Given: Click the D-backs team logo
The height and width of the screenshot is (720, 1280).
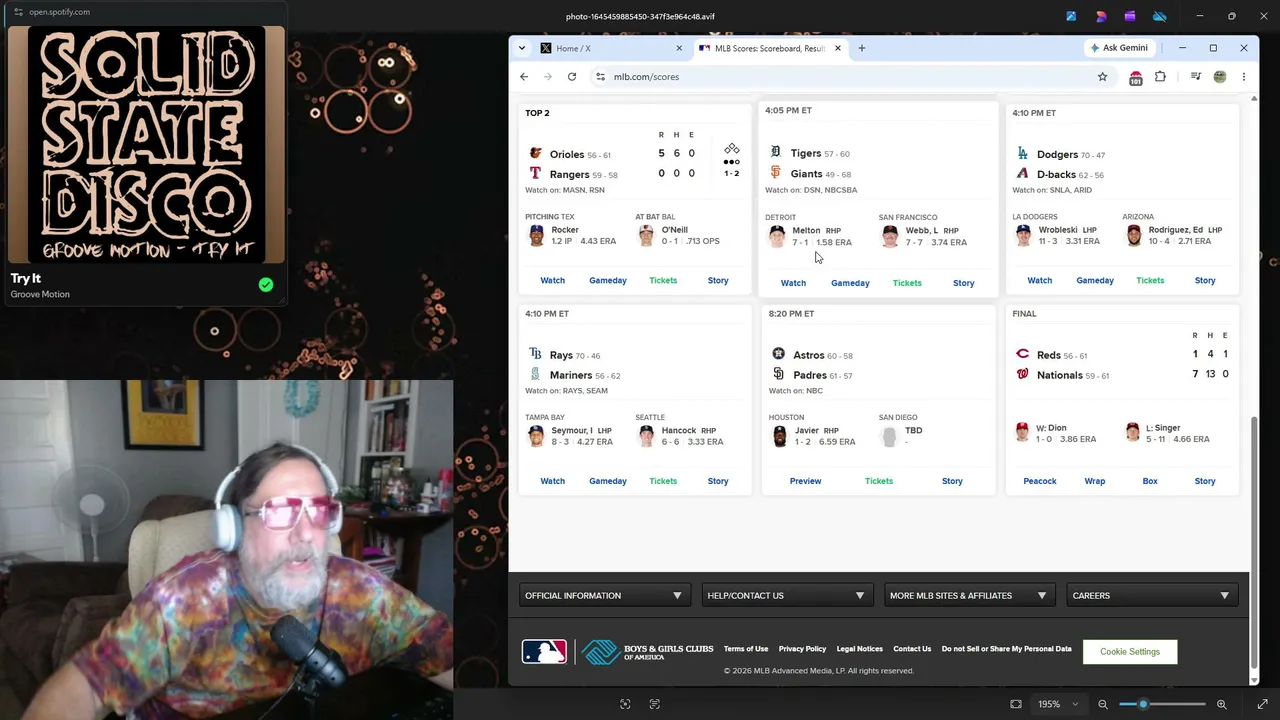Looking at the screenshot, I should point(1022,174).
